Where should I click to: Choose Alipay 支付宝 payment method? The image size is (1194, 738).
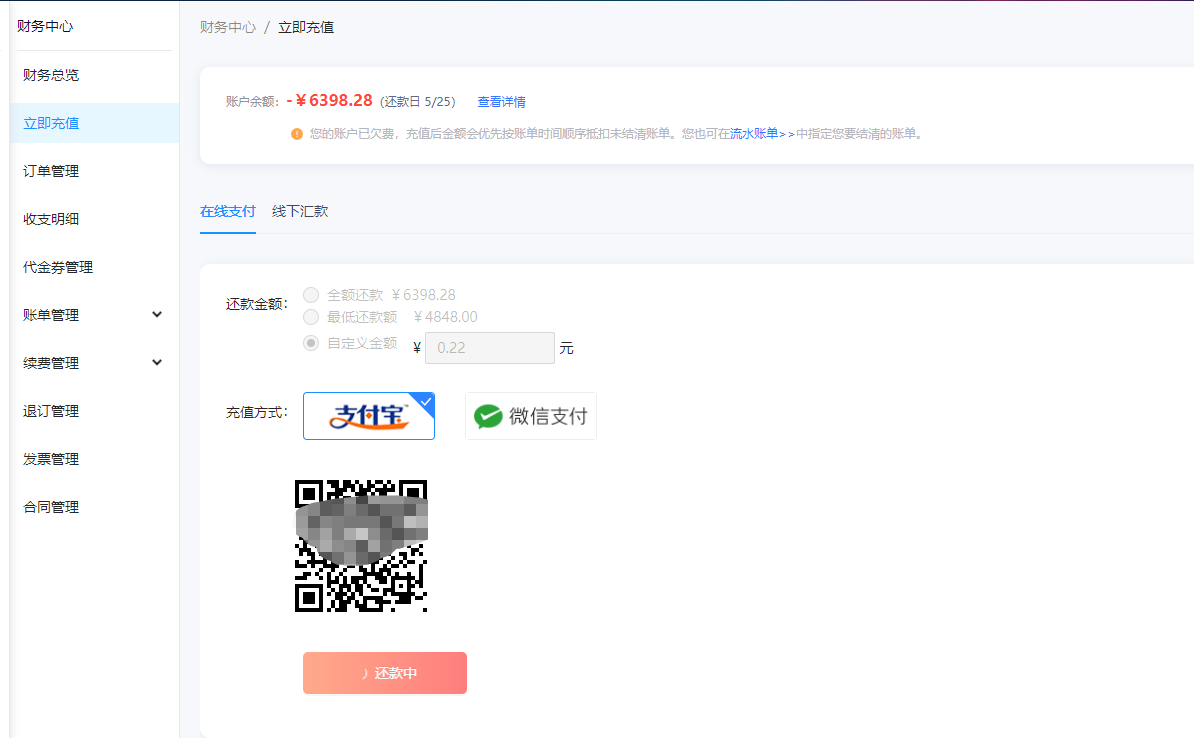point(369,416)
